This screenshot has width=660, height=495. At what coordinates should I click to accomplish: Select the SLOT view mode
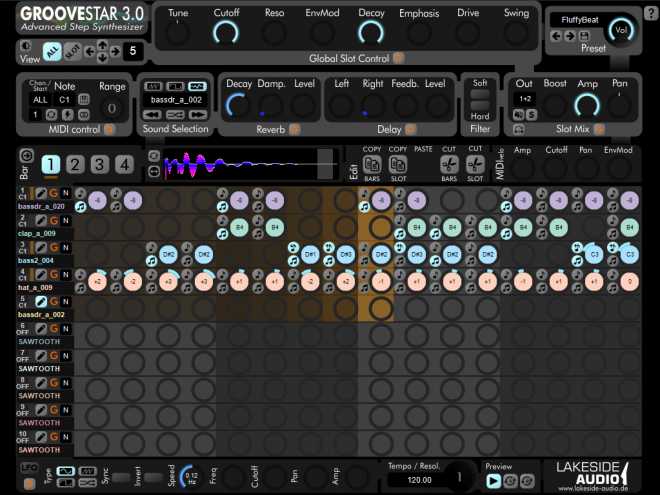click(x=72, y=52)
